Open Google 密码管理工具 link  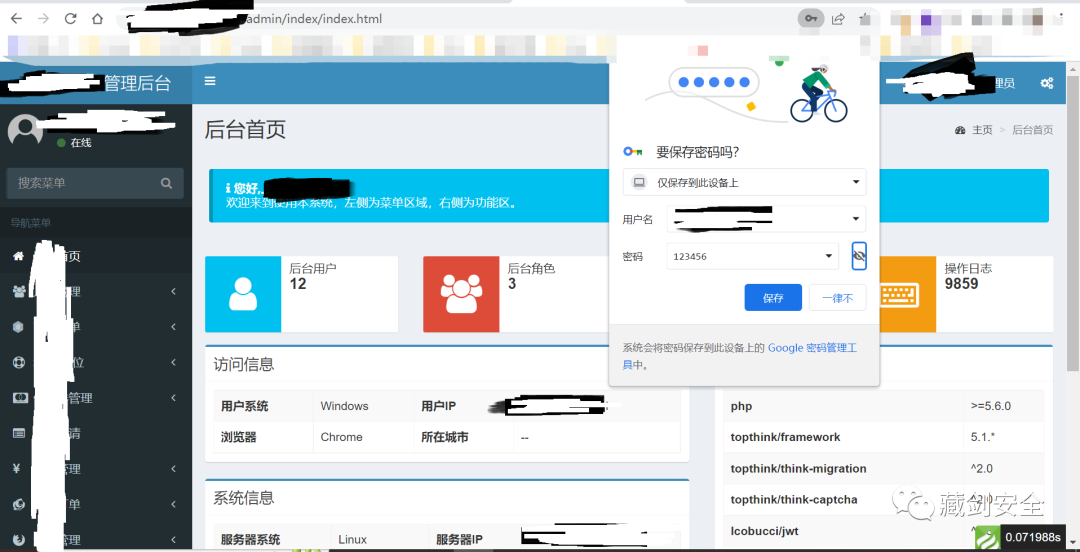coord(812,348)
